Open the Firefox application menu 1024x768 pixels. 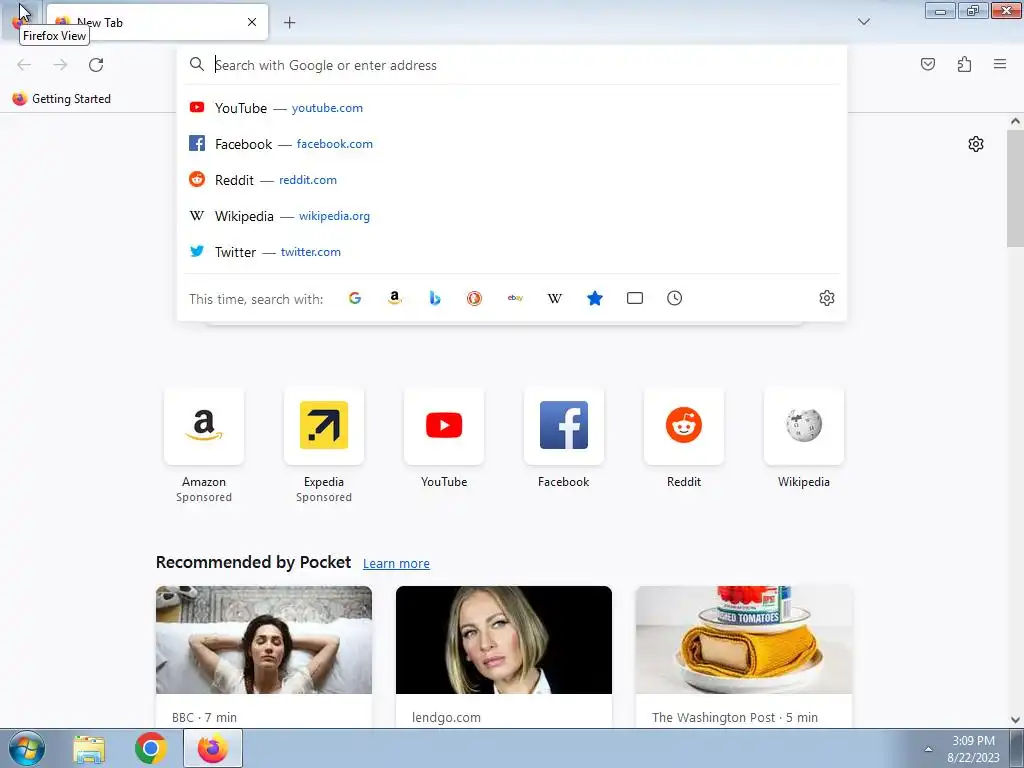coord(1000,64)
